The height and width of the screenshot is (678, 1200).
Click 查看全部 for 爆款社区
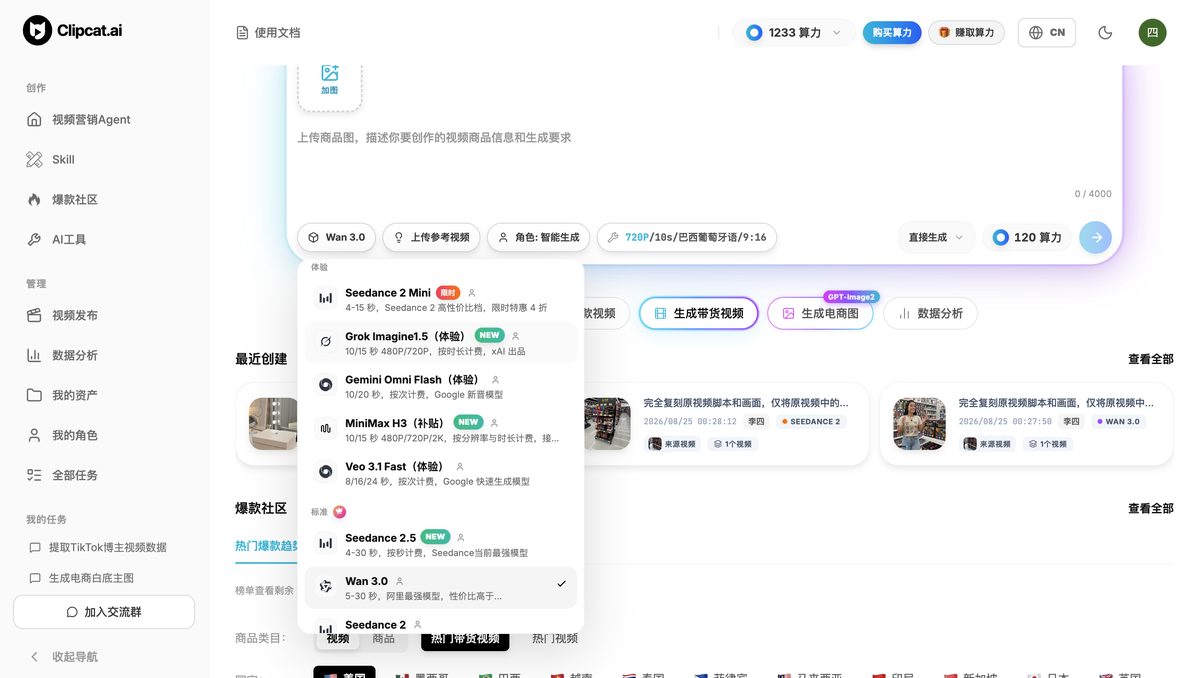pyautogui.click(x=1151, y=508)
